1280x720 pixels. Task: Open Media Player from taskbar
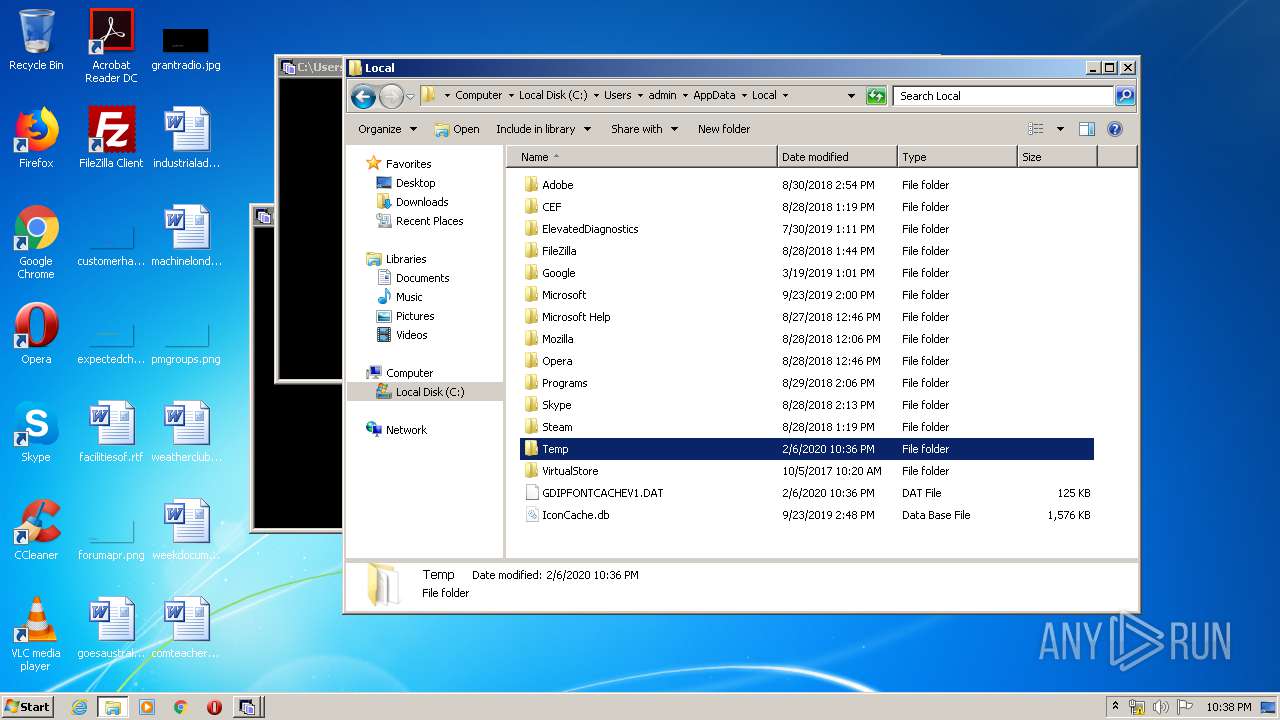click(147, 707)
